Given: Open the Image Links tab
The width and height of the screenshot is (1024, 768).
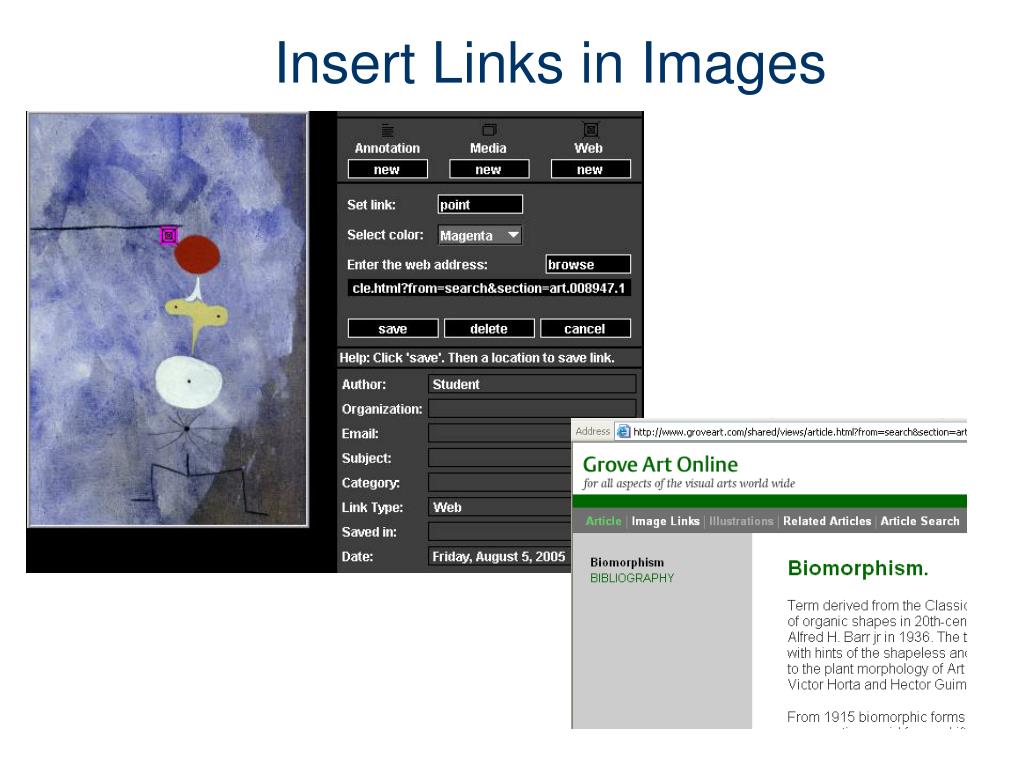Looking at the screenshot, I should [665, 521].
